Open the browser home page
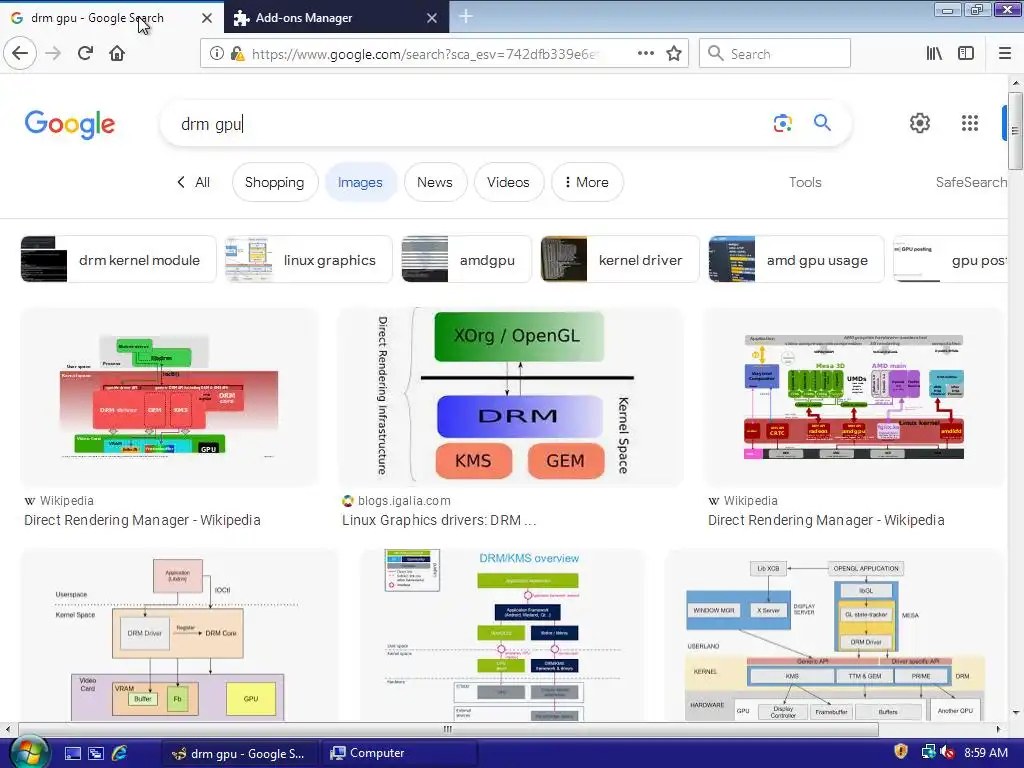The height and width of the screenshot is (768, 1024). 117,53
